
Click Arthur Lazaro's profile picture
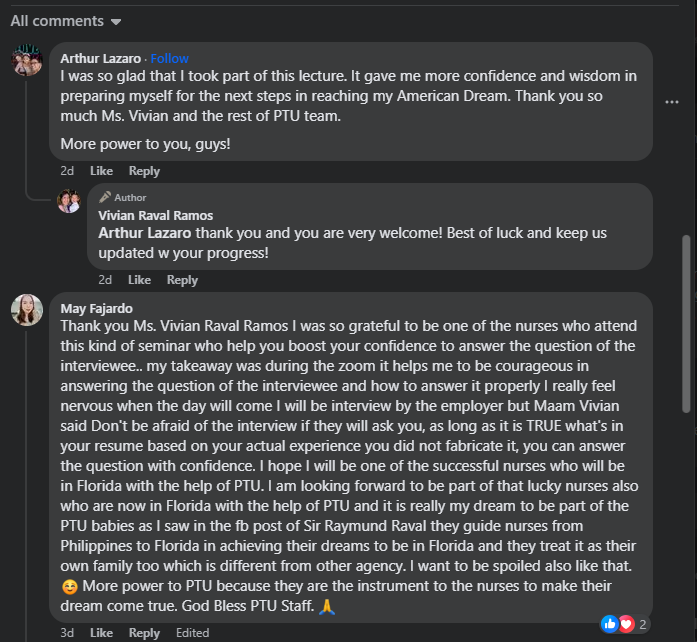point(27,60)
